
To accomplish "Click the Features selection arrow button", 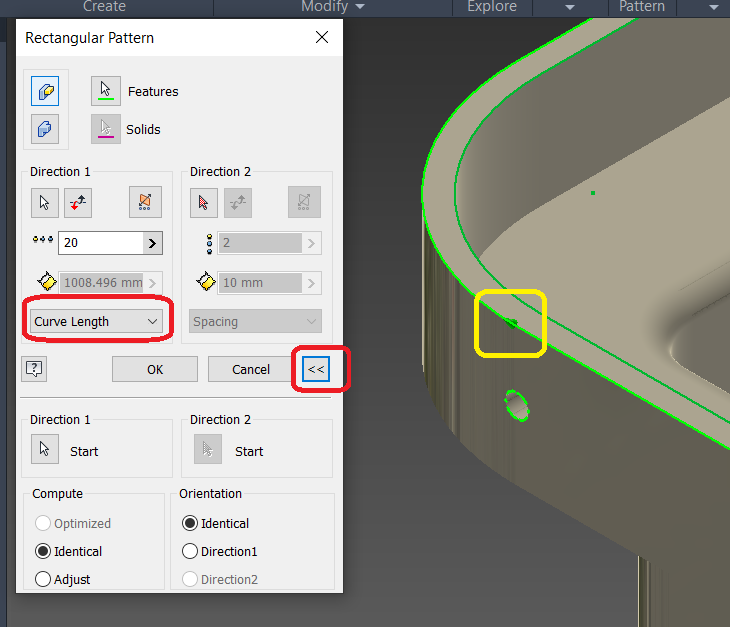I will click(106, 91).
